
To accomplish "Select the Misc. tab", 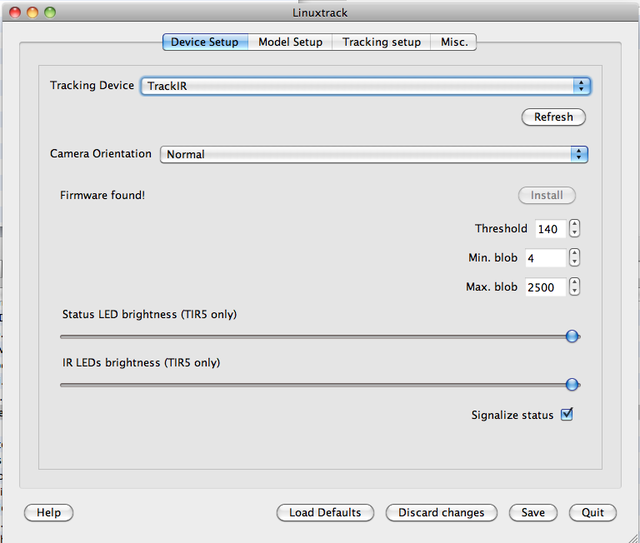I will pyautogui.click(x=454, y=42).
